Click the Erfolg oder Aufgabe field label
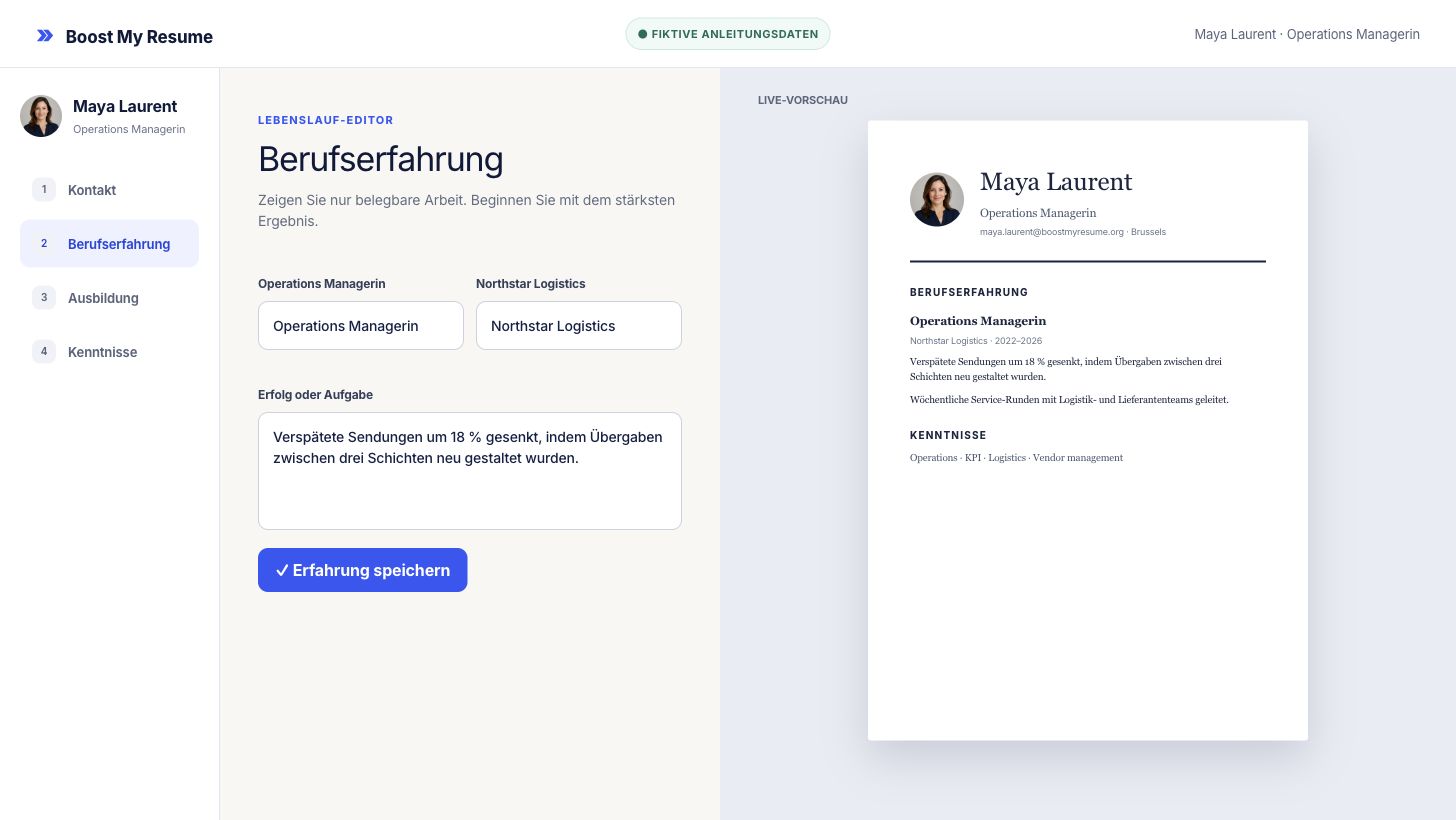This screenshot has height=820, width=1456. 315,395
